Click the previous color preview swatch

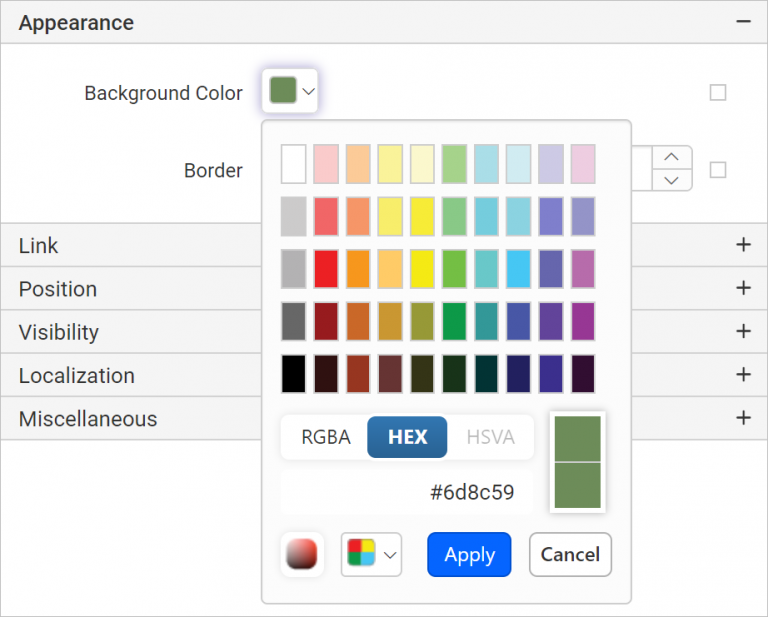point(577,485)
